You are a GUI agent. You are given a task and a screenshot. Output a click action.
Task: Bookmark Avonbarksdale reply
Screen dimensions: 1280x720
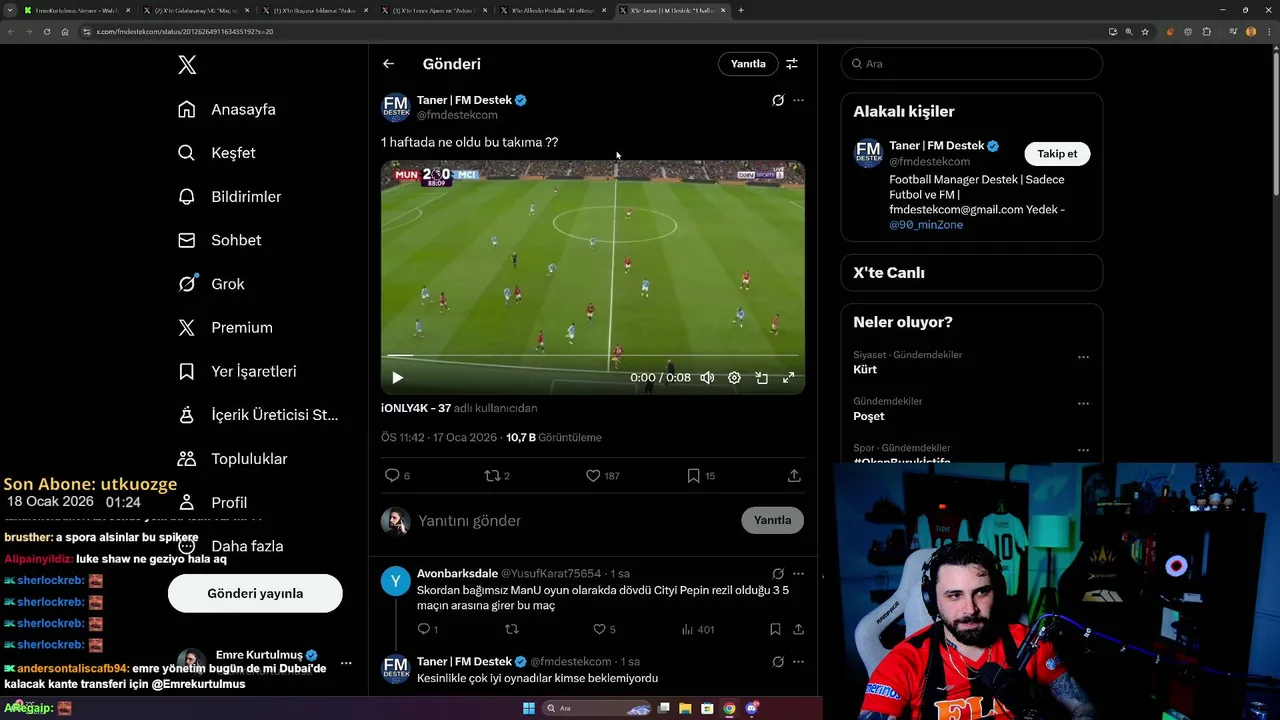tap(775, 629)
